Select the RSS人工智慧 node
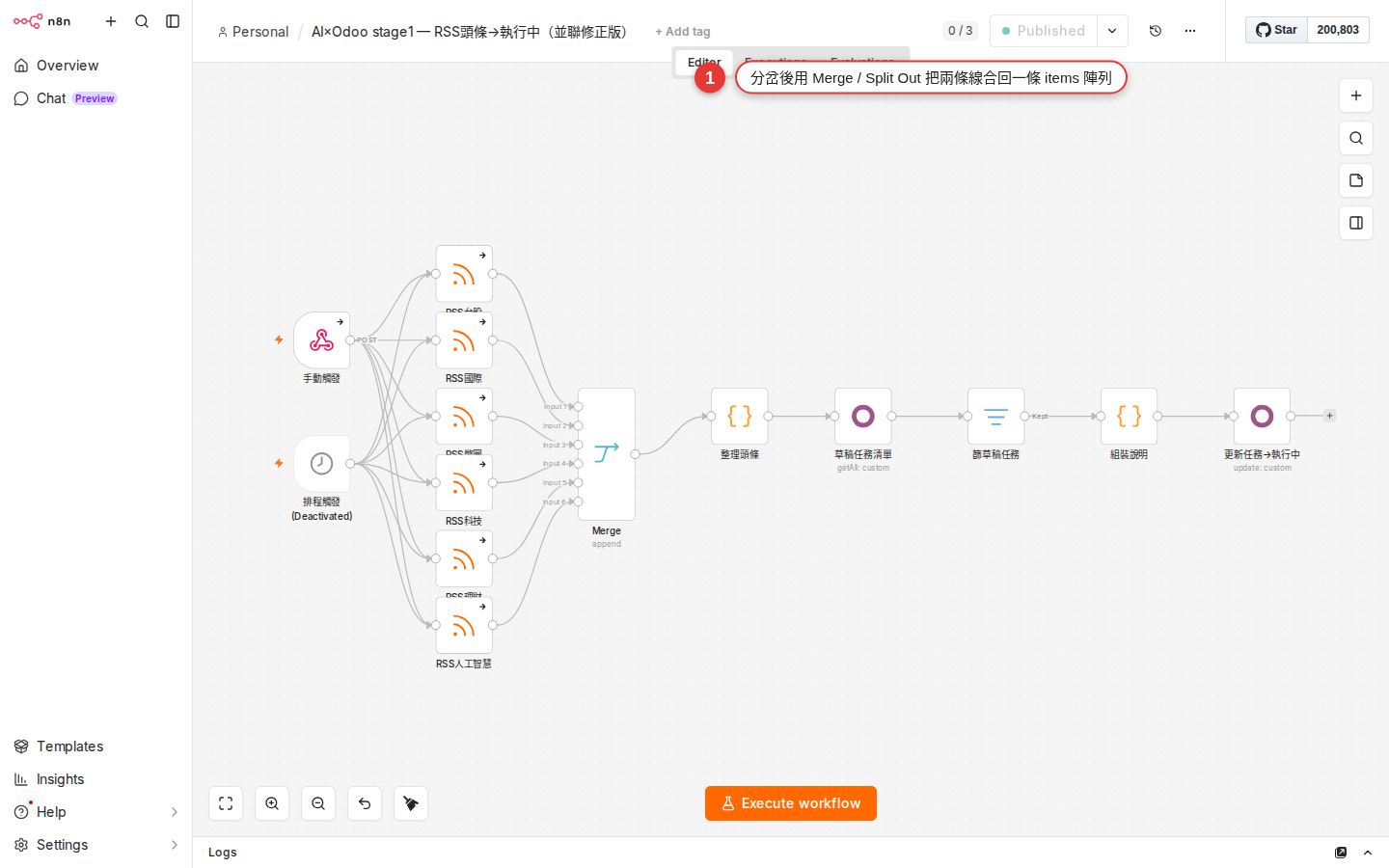The height and width of the screenshot is (868, 1389). coord(464,626)
